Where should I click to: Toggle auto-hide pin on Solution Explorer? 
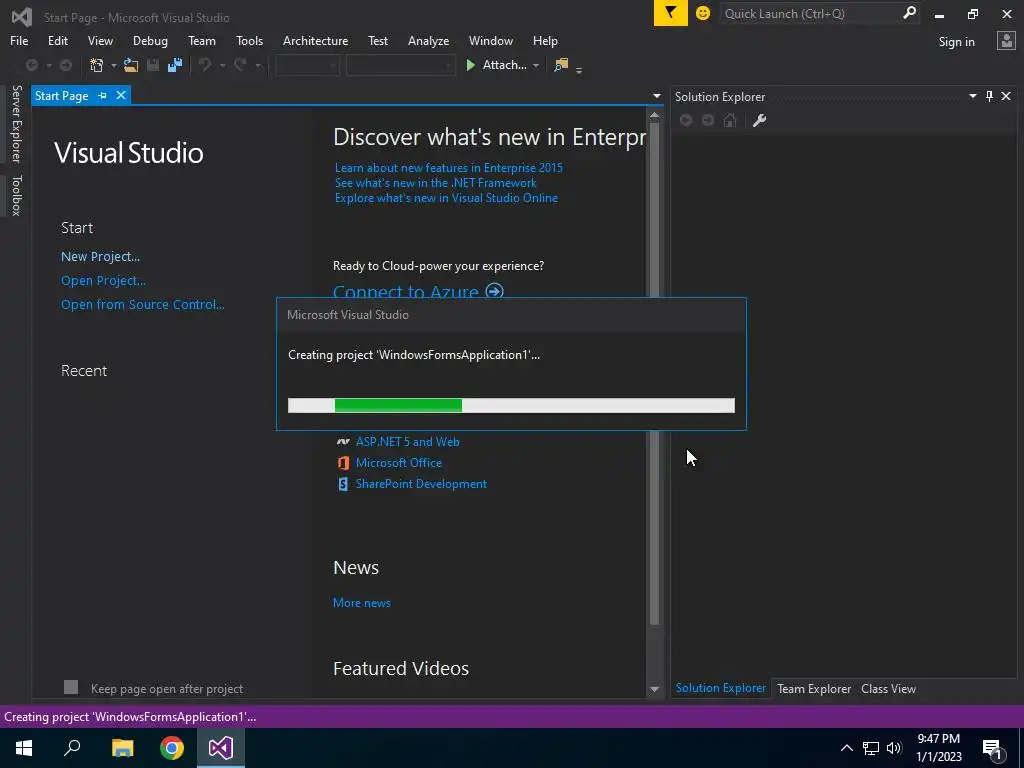989,96
